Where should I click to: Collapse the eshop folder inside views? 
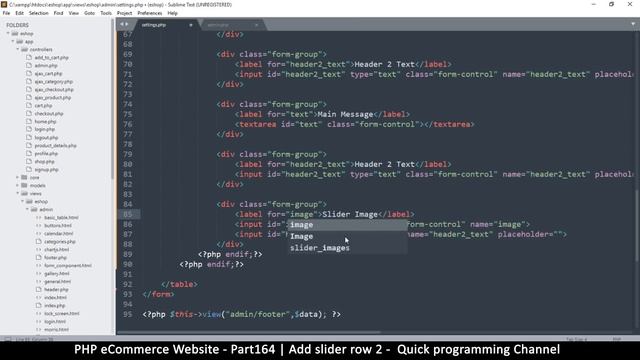(23, 202)
